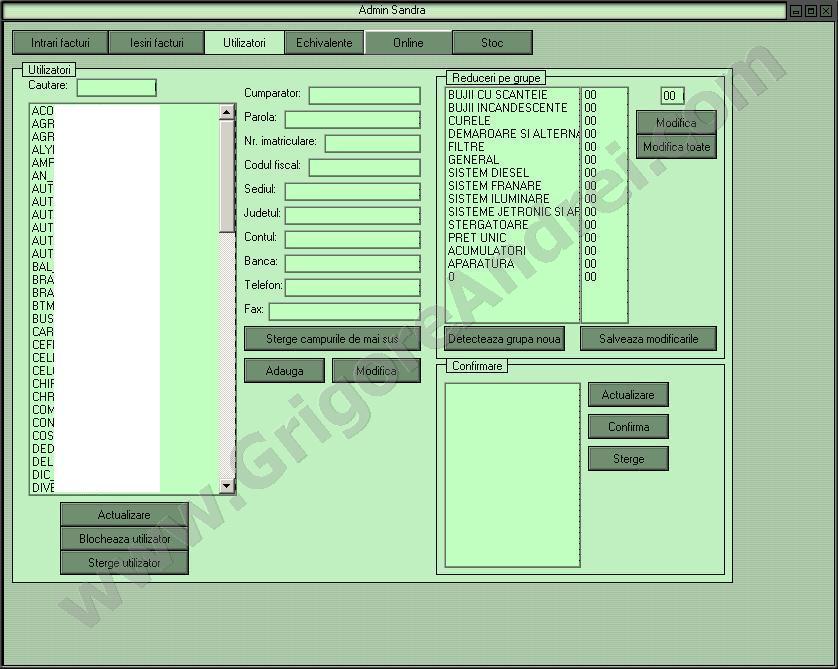This screenshot has height=669, width=838.
Task: Click the Salveaza modificarile button
Action: pos(648,339)
